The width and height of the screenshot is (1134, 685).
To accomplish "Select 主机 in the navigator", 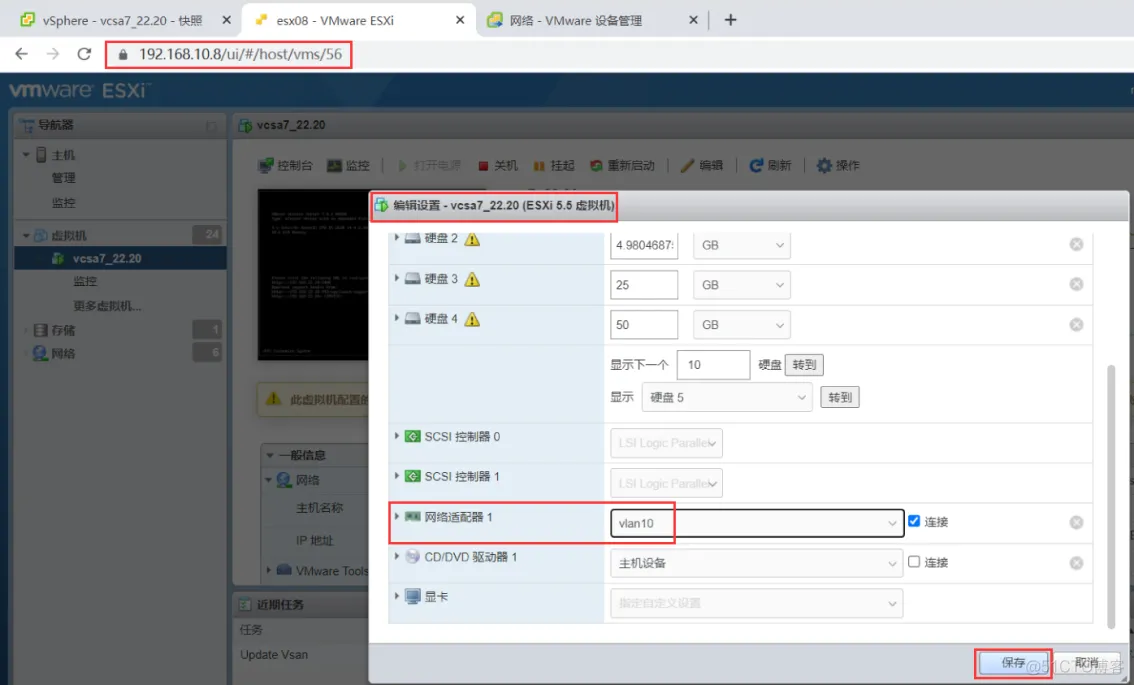I will pyautogui.click(x=63, y=155).
